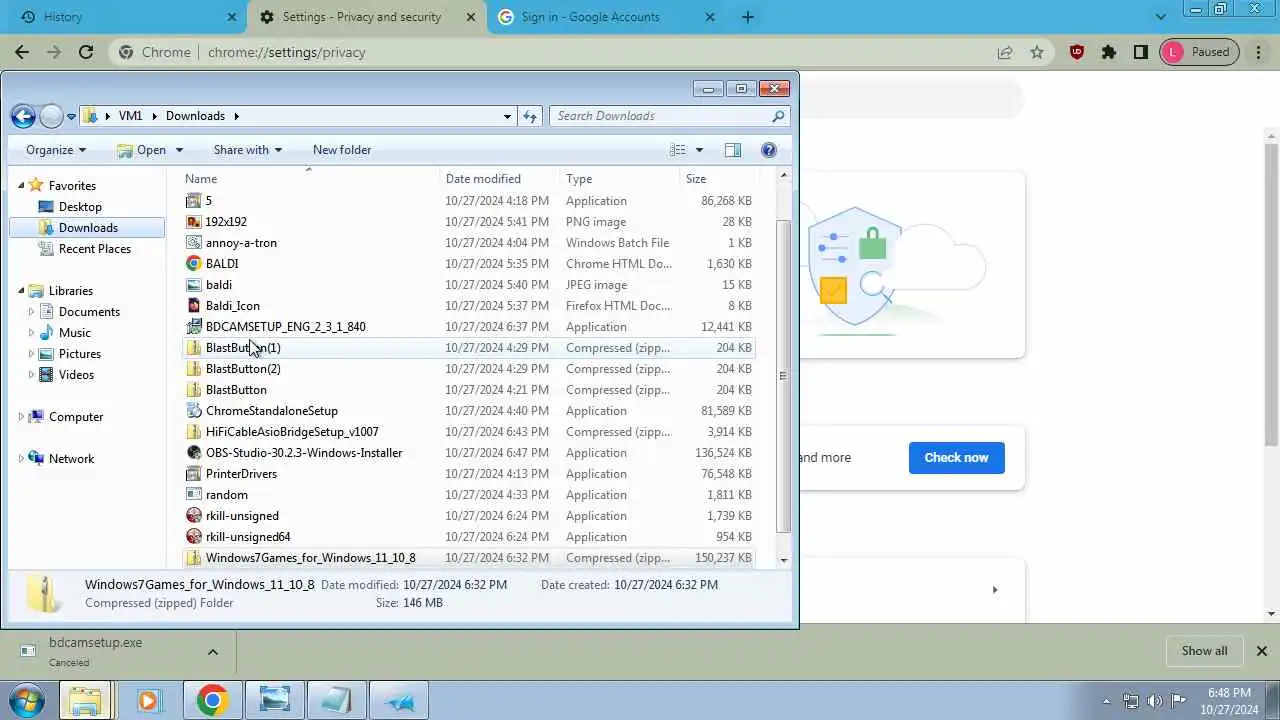Click Show all downloads button

coord(1204,651)
